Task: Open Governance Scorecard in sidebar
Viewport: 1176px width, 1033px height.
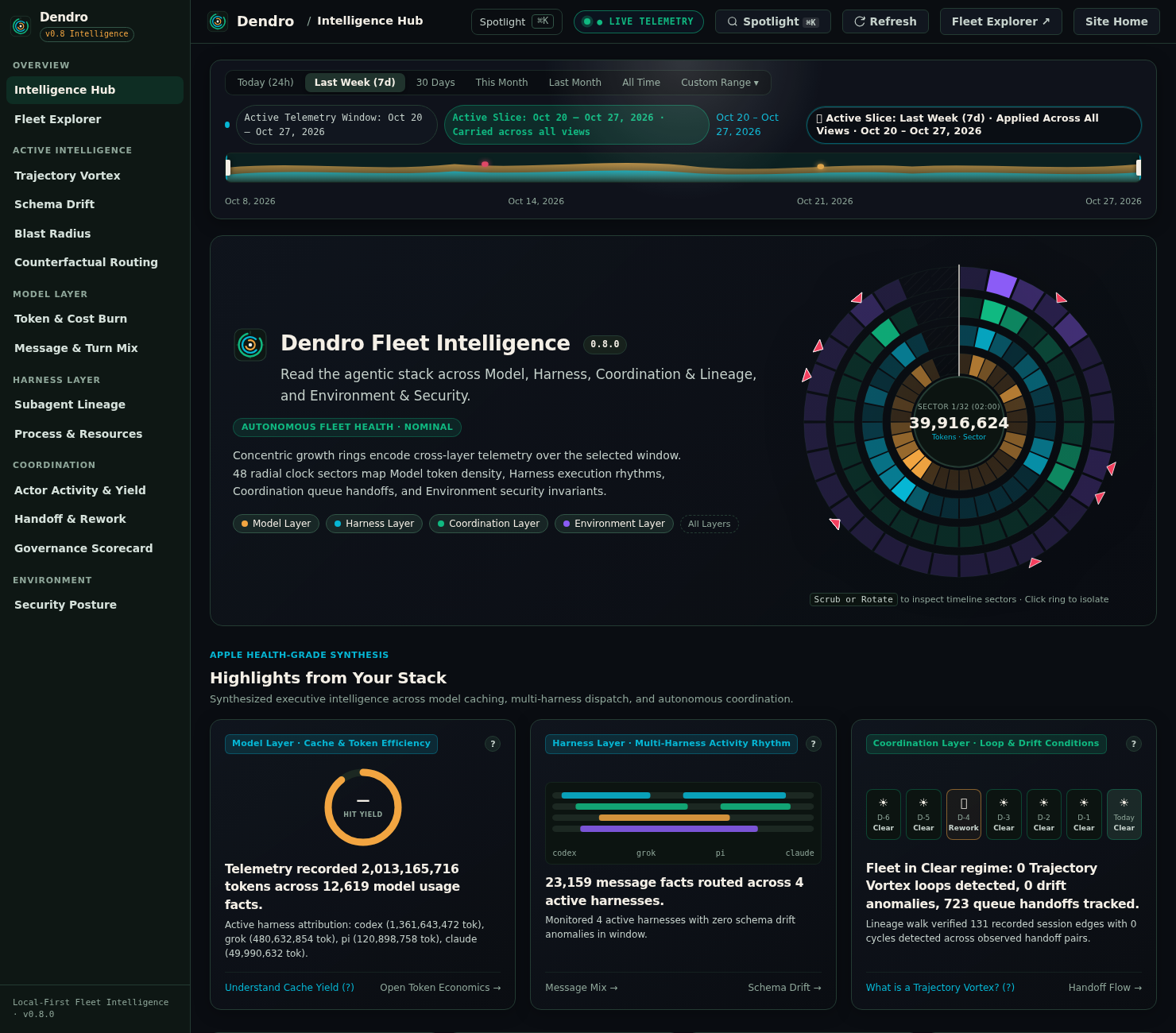Action: 95,548
